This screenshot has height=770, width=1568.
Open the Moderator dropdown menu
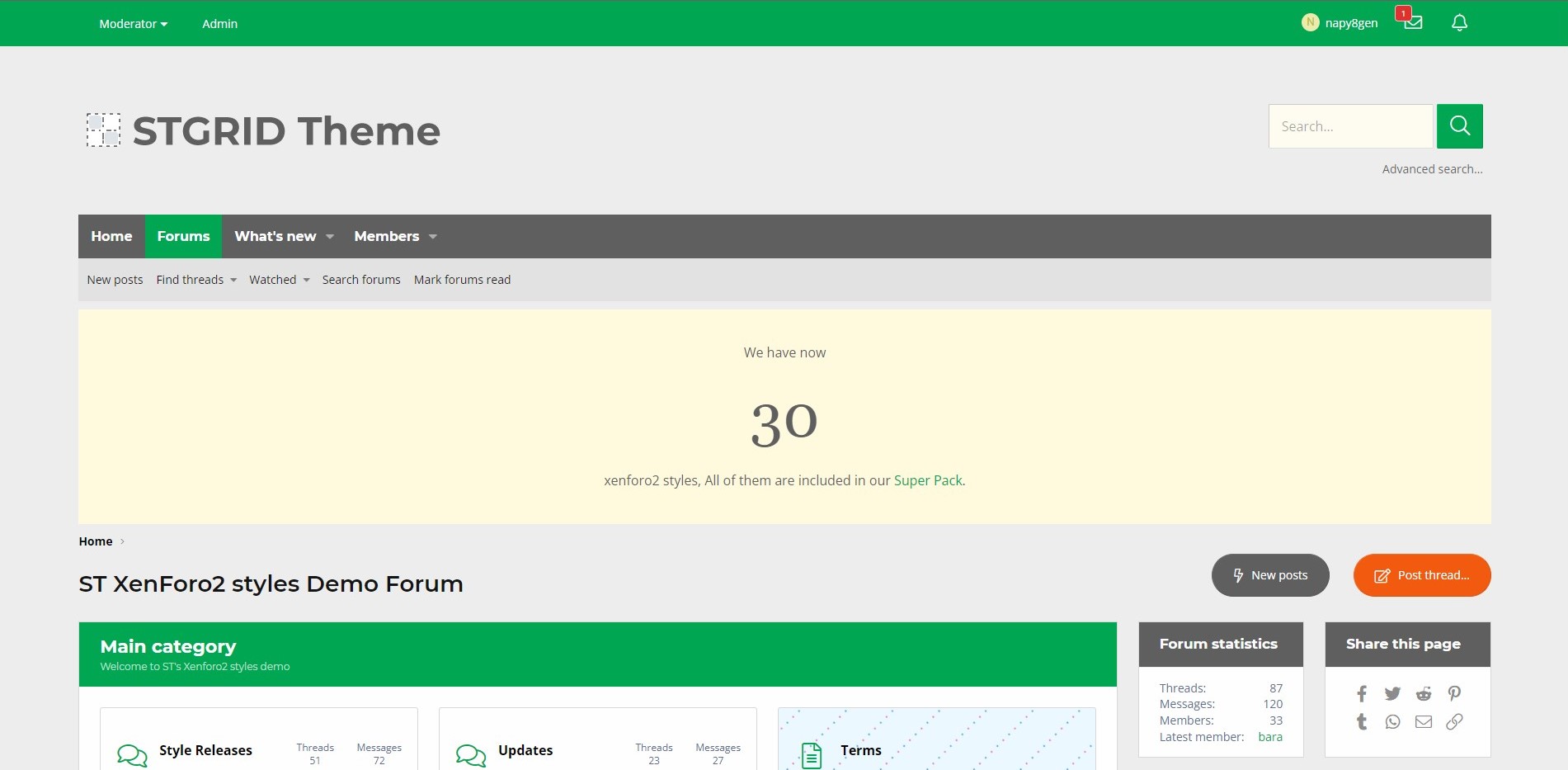coord(133,24)
